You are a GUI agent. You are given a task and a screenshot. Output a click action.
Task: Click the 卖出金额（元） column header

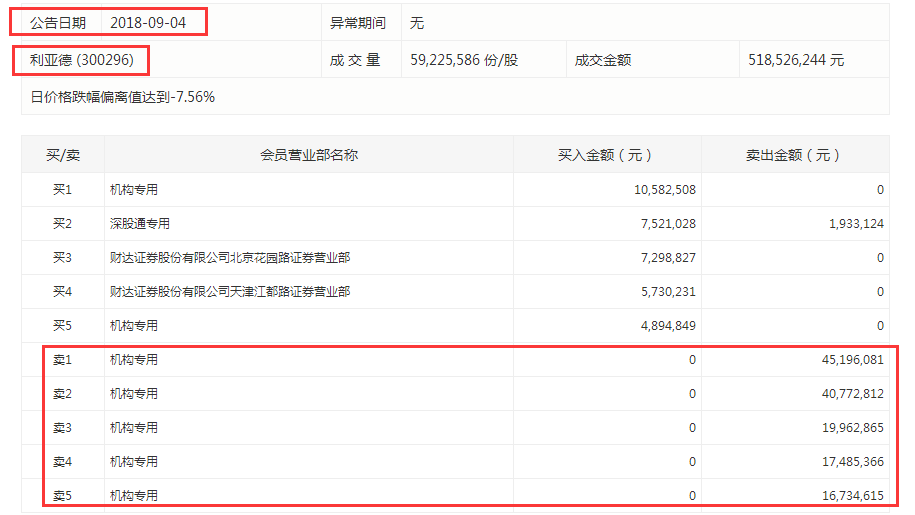point(792,155)
